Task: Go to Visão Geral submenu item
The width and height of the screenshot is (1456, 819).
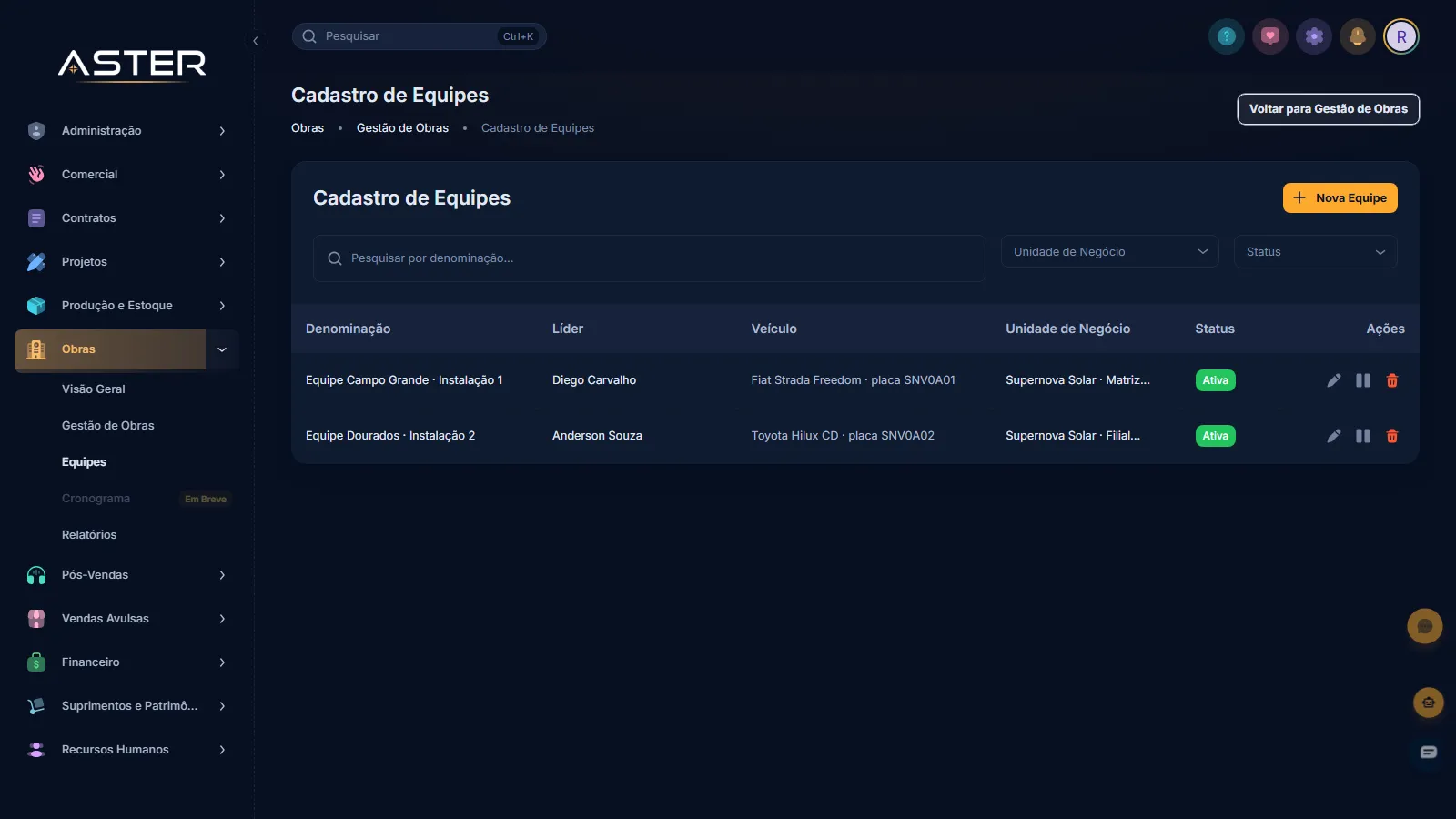Action: tap(94, 389)
